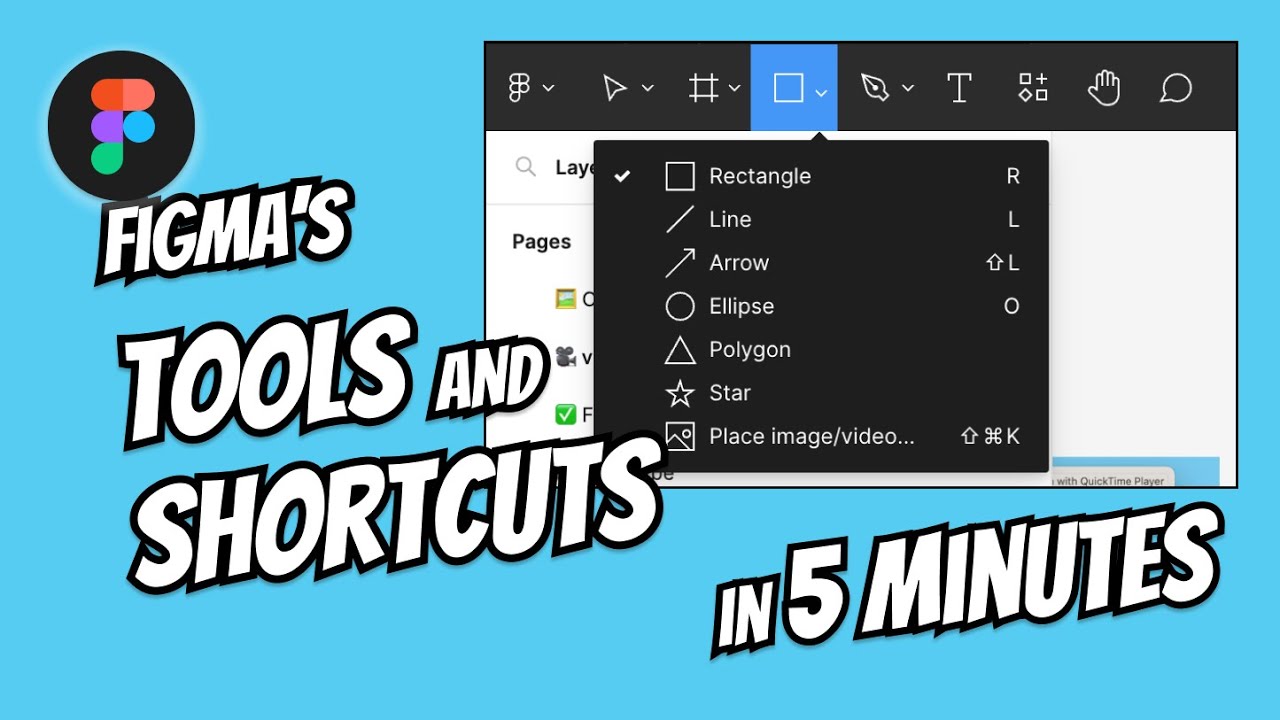
Task: Select the Text tool
Action: [x=959, y=88]
